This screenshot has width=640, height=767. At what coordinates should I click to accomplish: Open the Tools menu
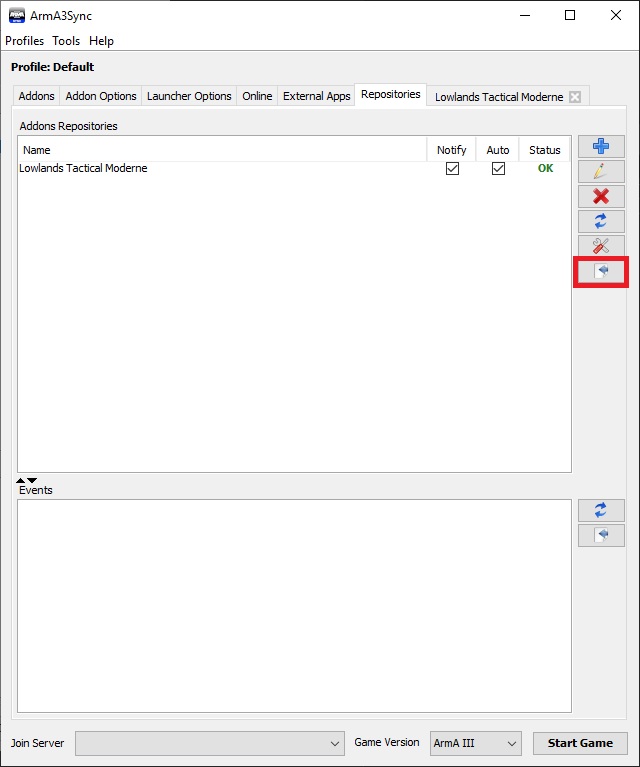(66, 41)
